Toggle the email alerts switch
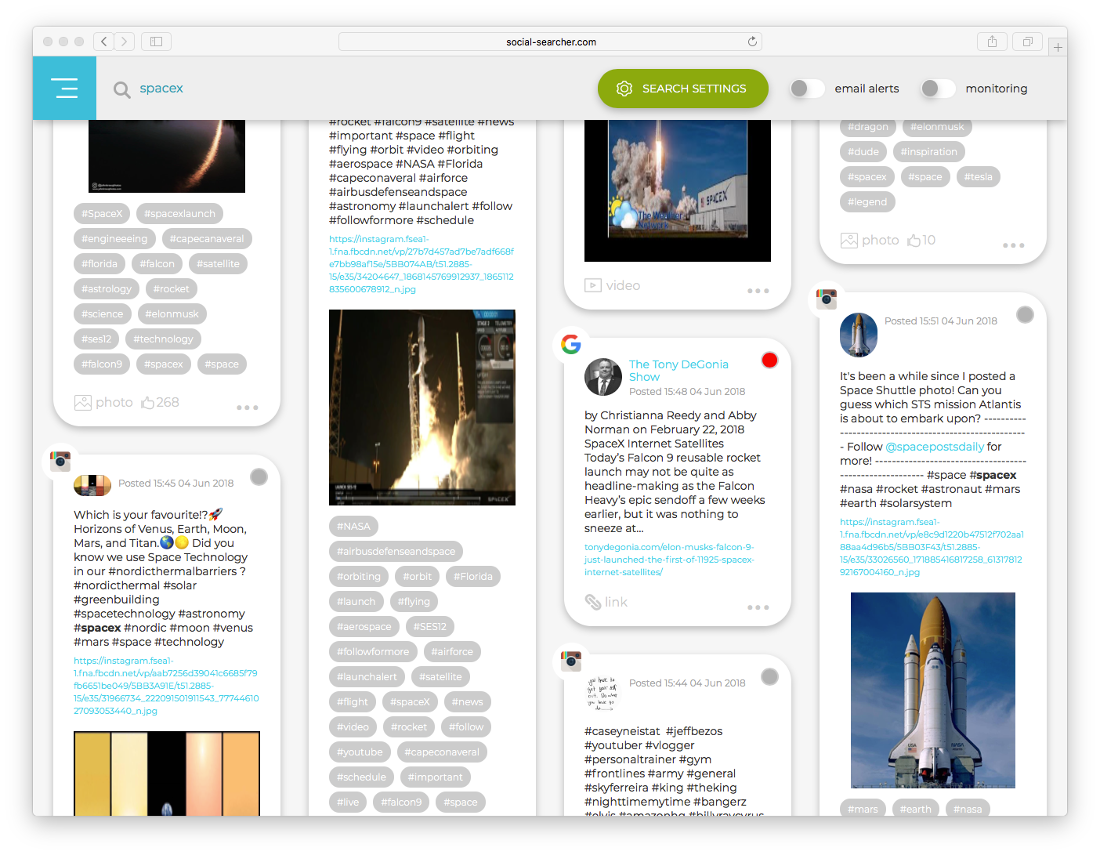The width and height of the screenshot is (1100, 855). tap(807, 88)
